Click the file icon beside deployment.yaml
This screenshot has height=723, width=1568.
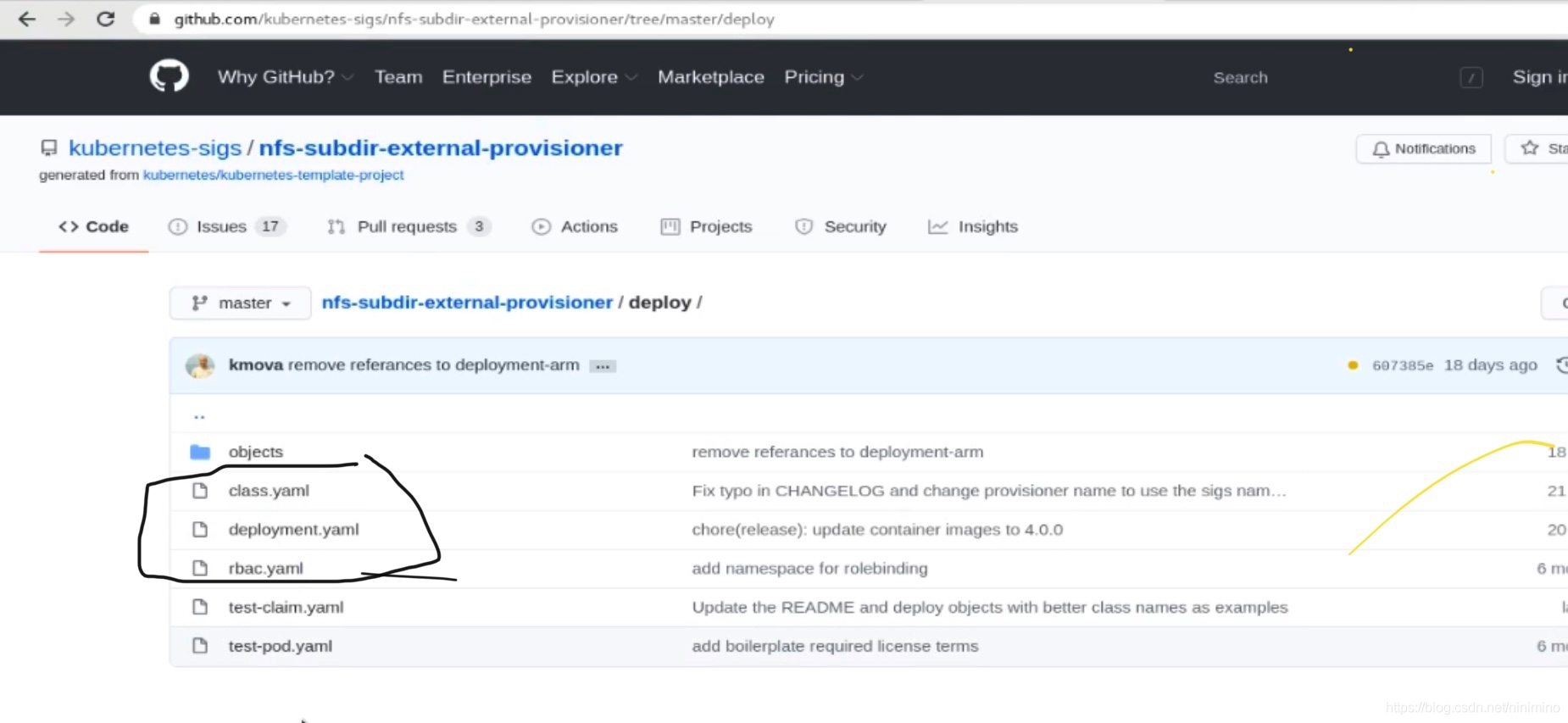coord(200,530)
